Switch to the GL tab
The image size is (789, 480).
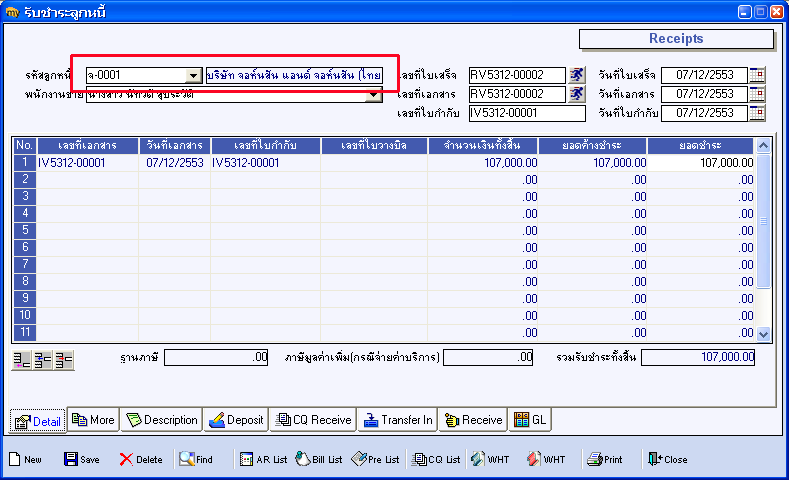tap(530, 420)
